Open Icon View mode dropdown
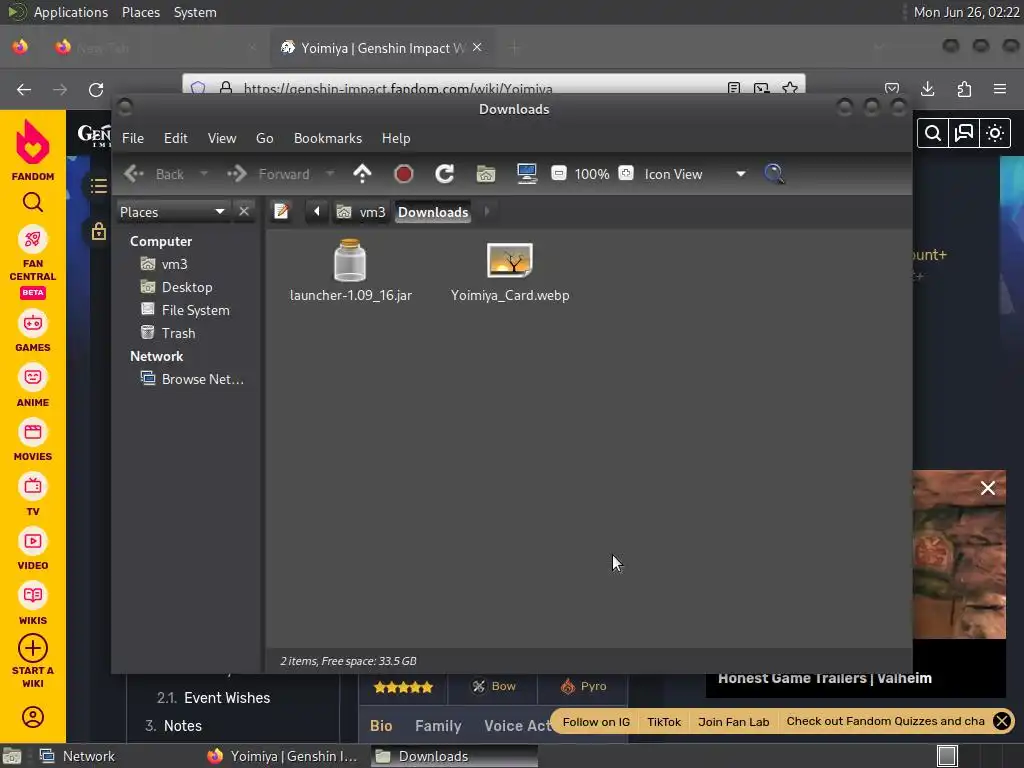 click(695, 174)
